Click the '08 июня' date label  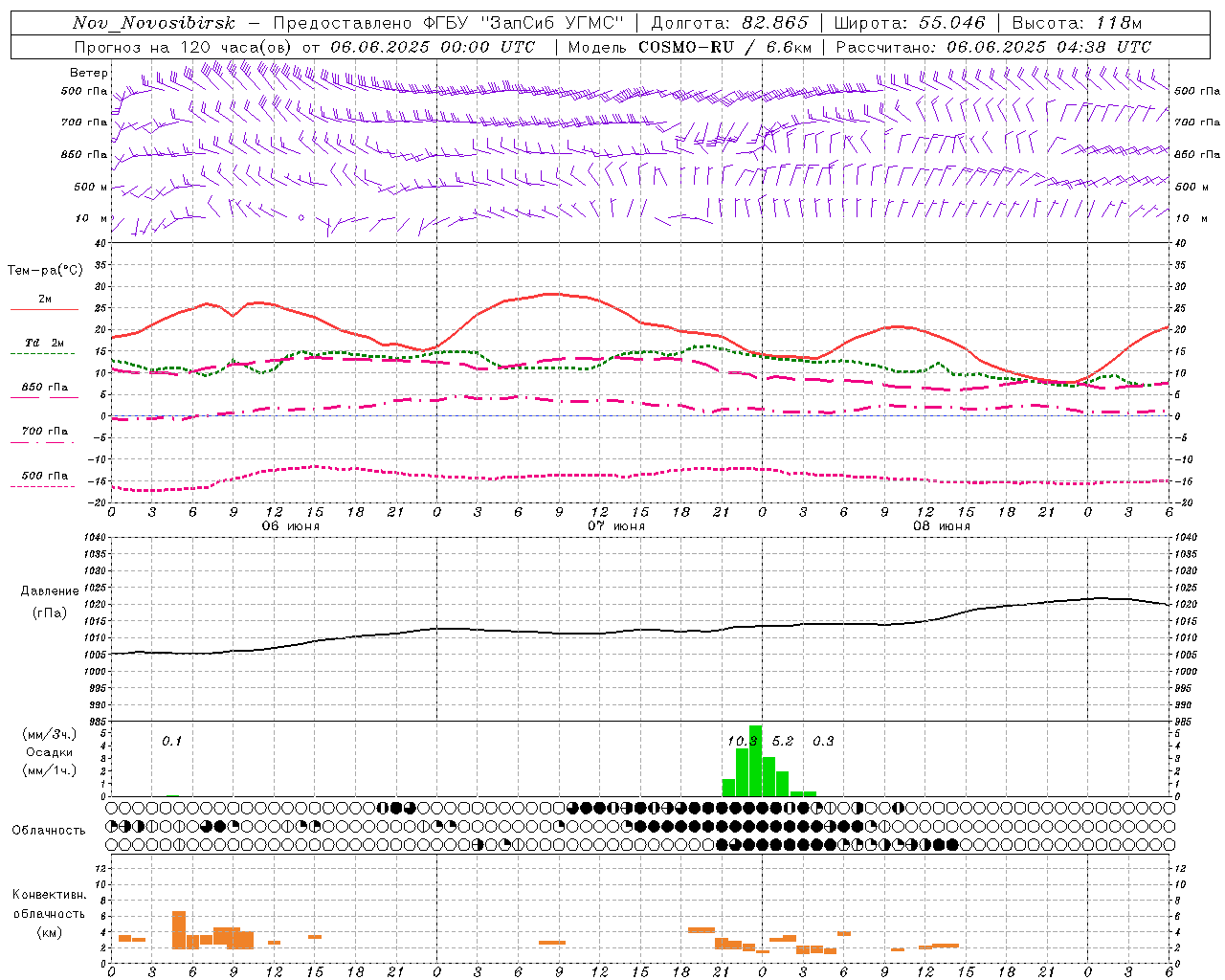pos(942,526)
